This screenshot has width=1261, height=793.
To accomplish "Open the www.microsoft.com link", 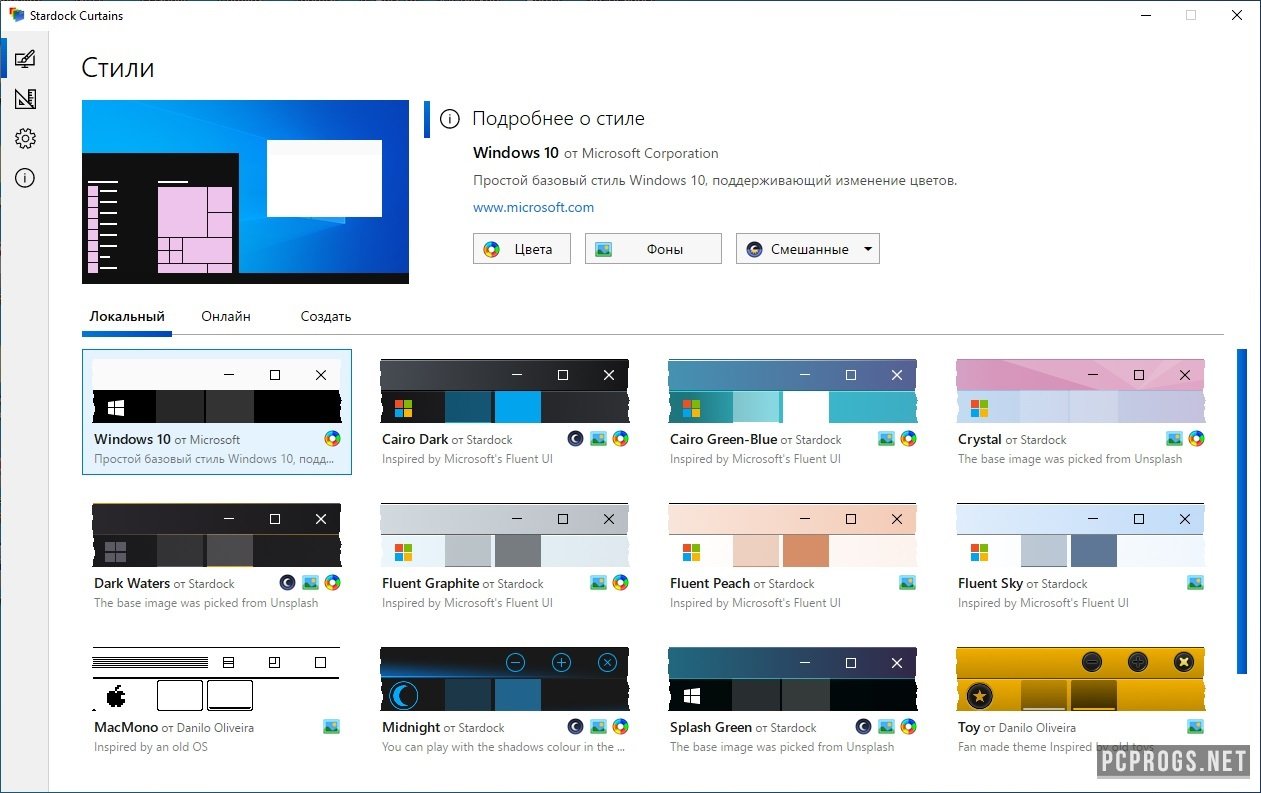I will click(533, 207).
